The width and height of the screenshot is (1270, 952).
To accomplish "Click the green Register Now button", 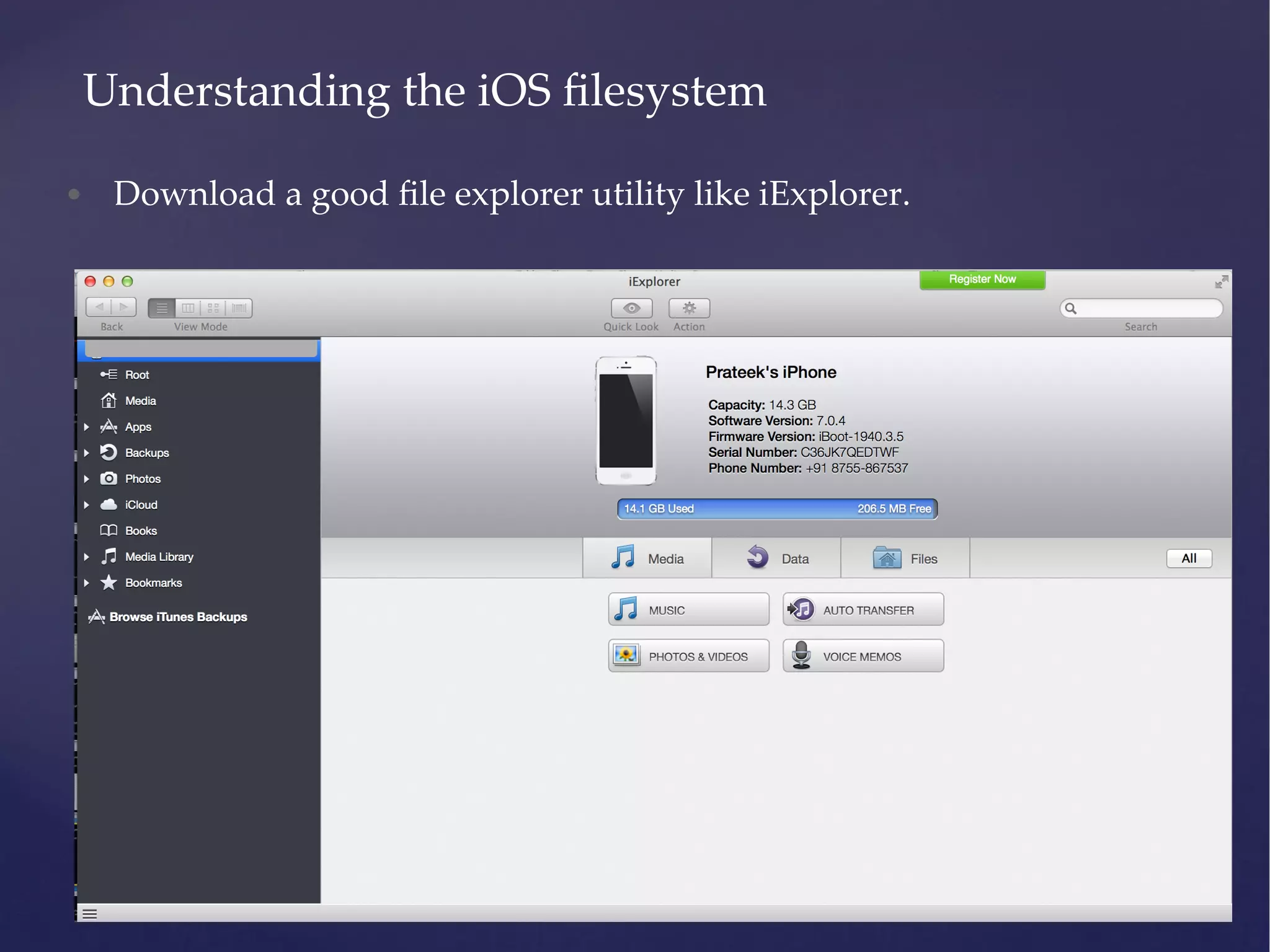I will coord(982,280).
